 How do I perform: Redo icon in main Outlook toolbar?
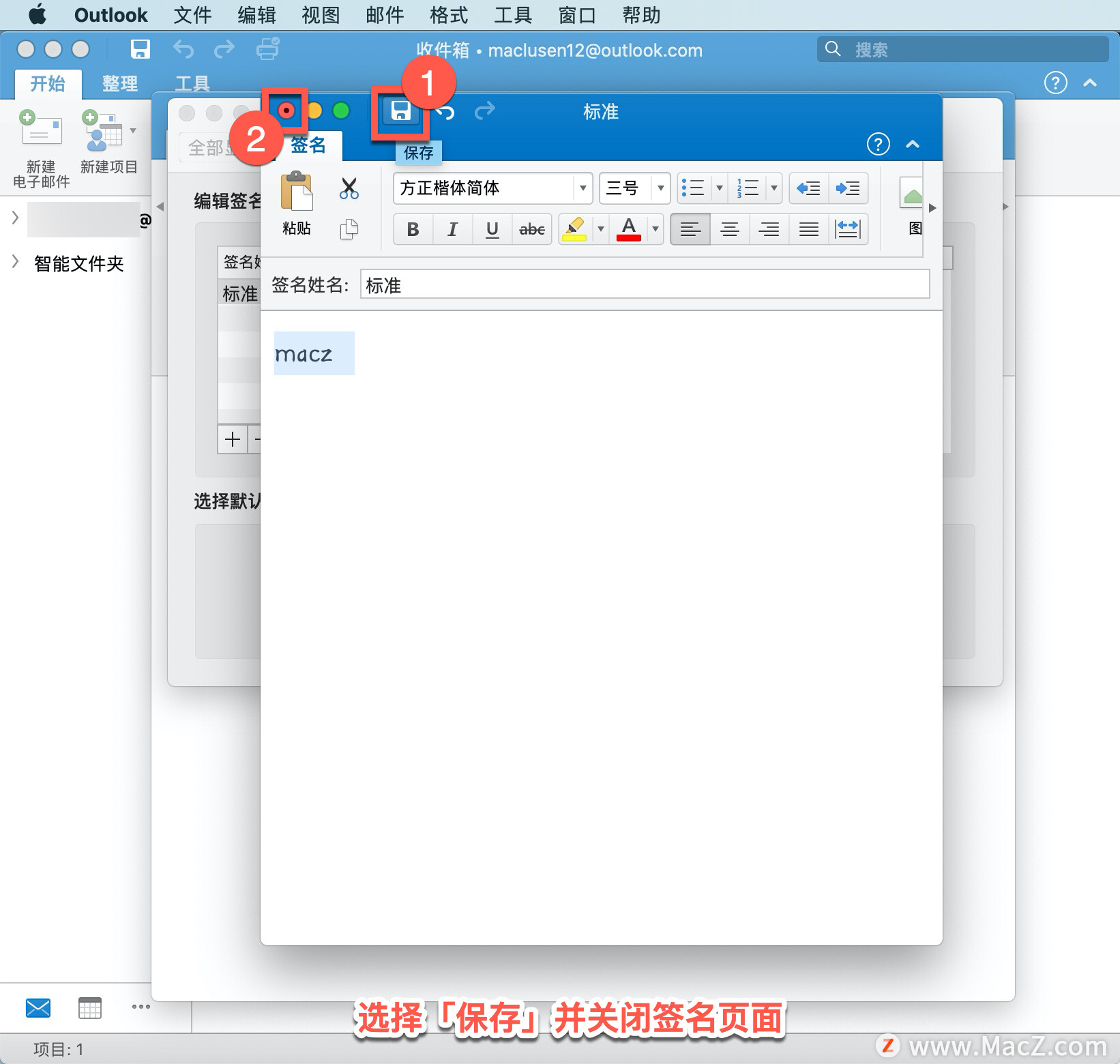tap(224, 49)
